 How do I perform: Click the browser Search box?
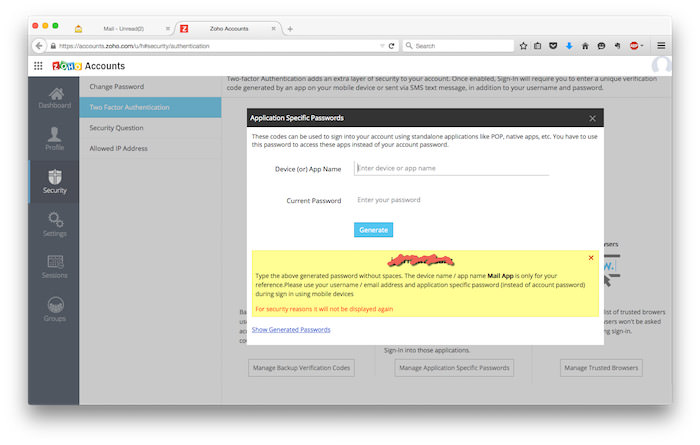pos(458,46)
